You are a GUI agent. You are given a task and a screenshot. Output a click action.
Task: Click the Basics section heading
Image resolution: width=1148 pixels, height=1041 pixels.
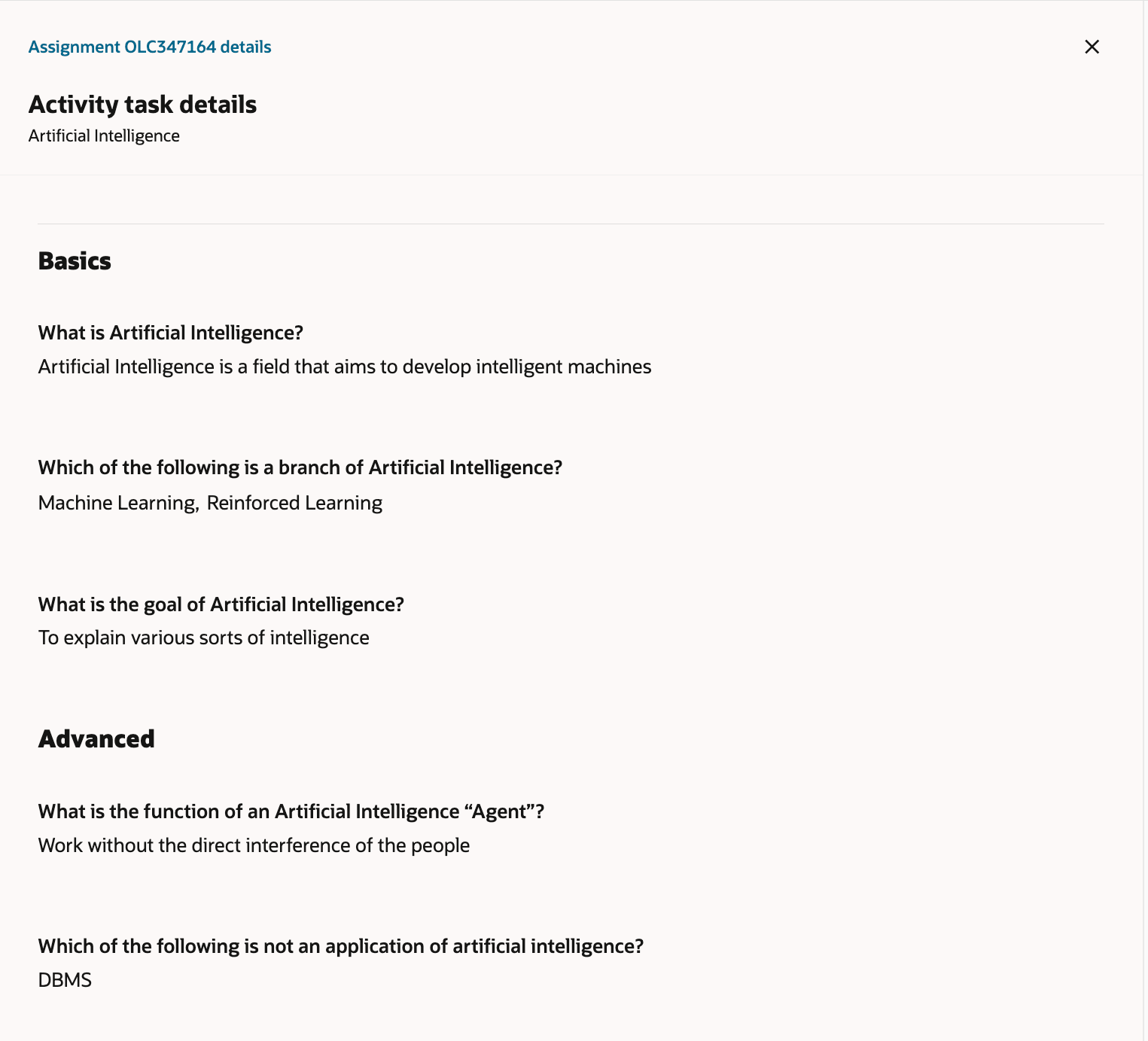click(75, 261)
